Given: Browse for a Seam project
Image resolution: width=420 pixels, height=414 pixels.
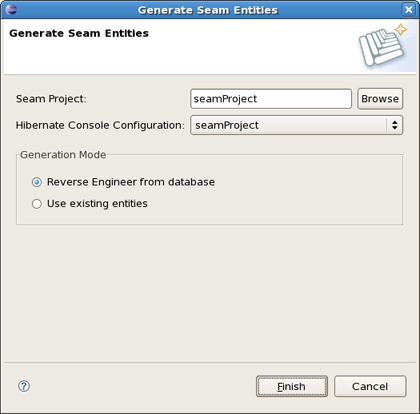Looking at the screenshot, I should click(x=380, y=99).
